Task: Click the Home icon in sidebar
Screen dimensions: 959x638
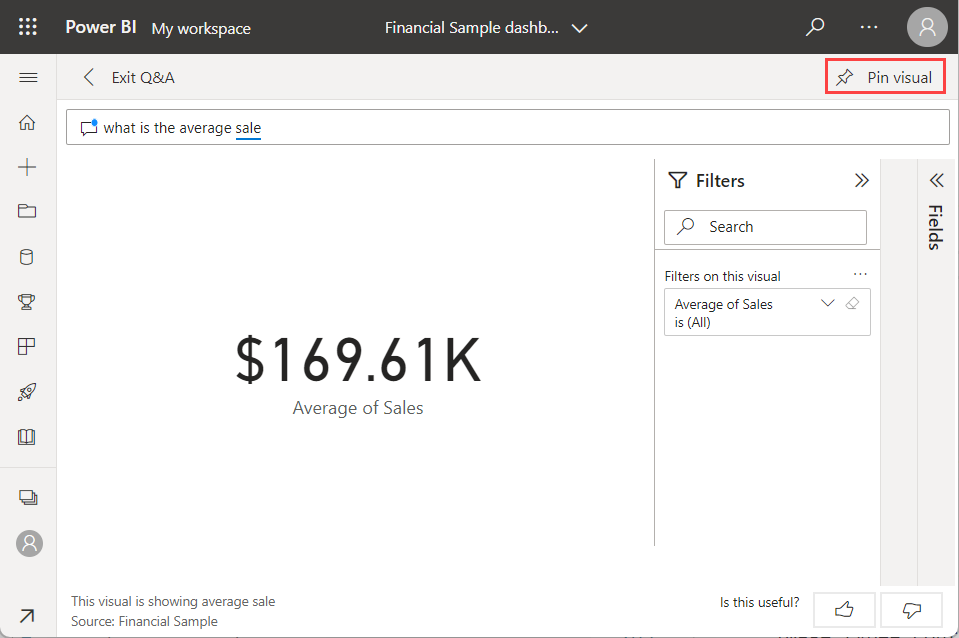Action: point(27,123)
